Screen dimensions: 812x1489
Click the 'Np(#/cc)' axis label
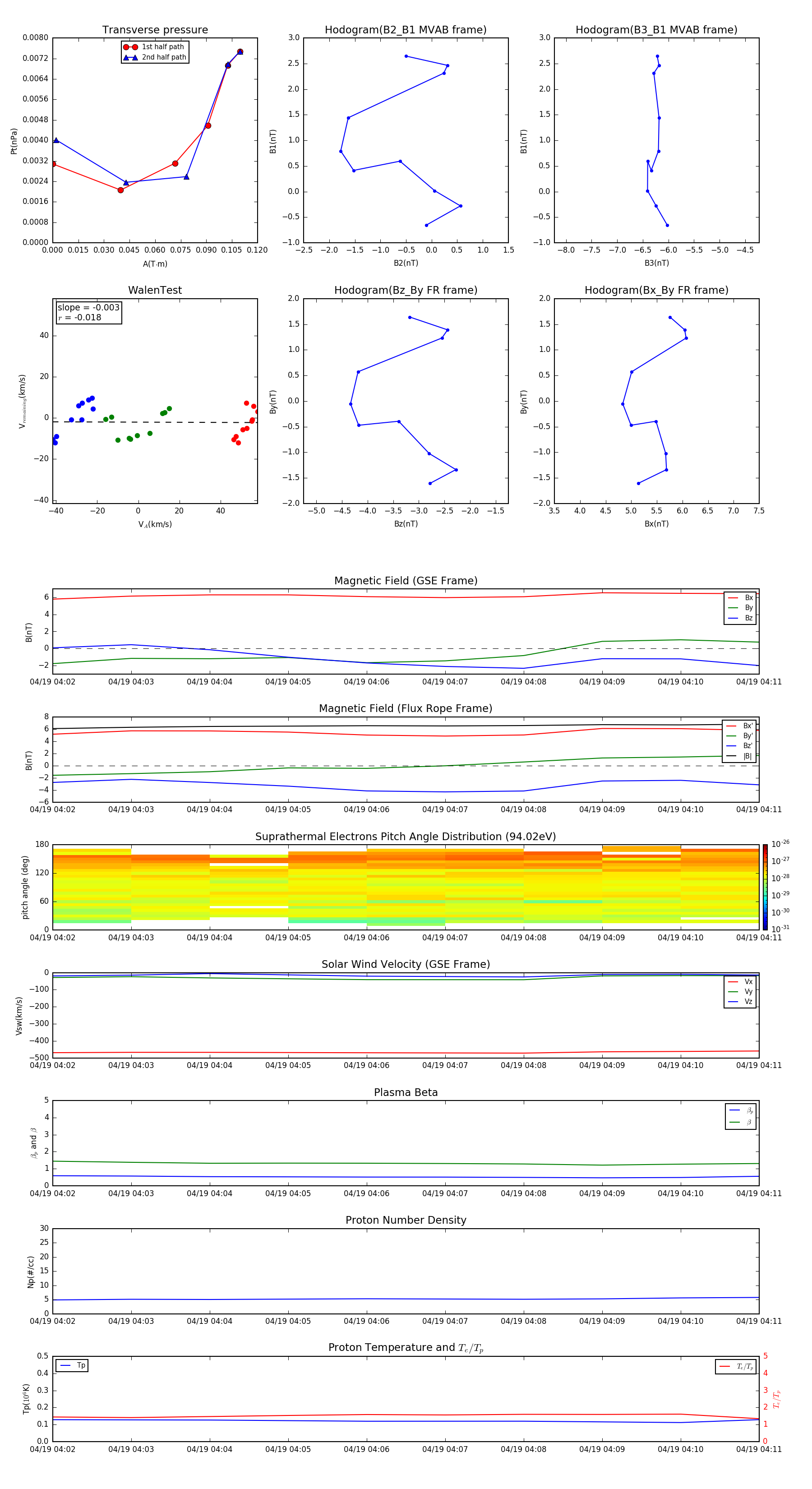tap(31, 1271)
